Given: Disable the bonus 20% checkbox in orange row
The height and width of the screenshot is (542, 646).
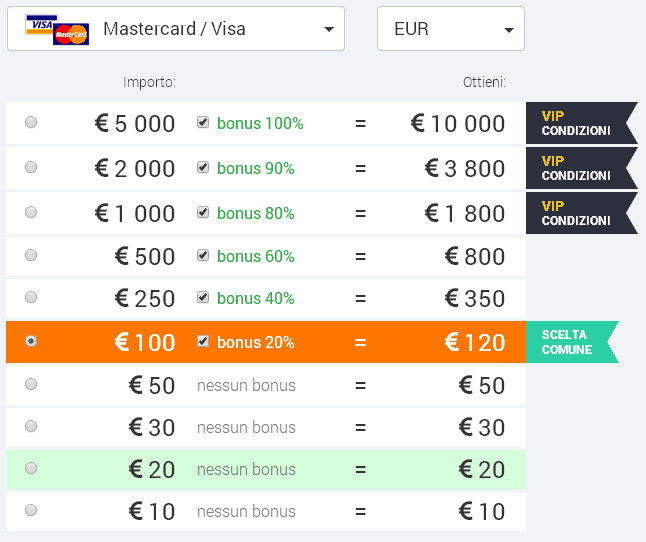Looking at the screenshot, I should point(203,341).
